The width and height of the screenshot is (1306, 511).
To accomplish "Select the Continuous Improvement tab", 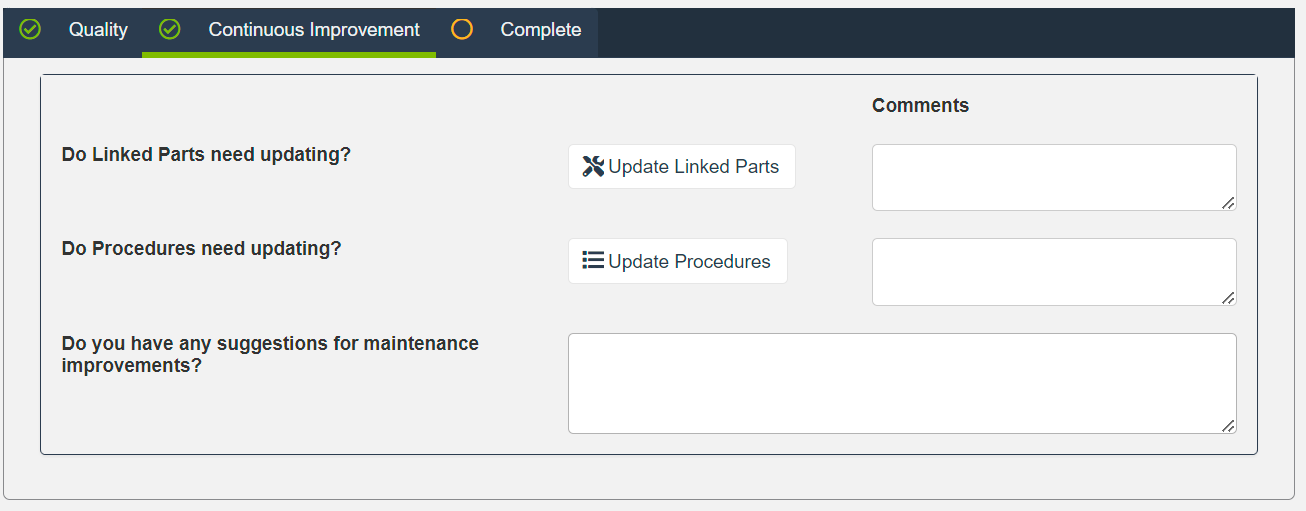I will click(x=314, y=30).
